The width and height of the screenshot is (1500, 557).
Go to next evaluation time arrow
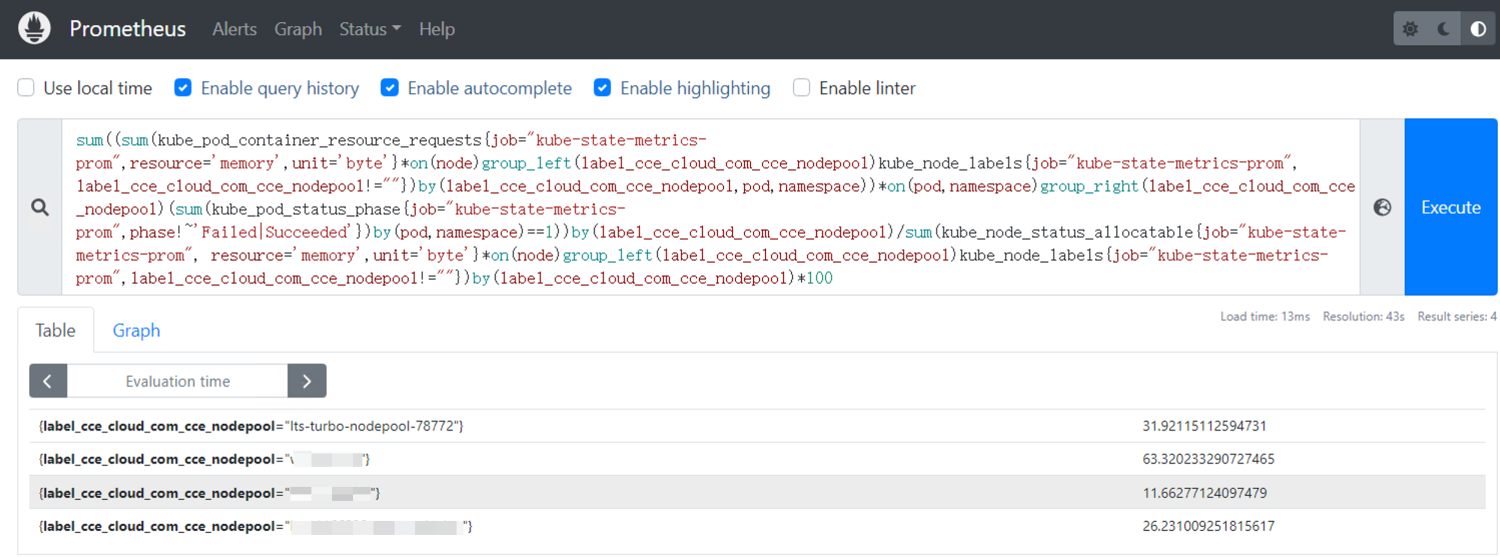point(307,381)
